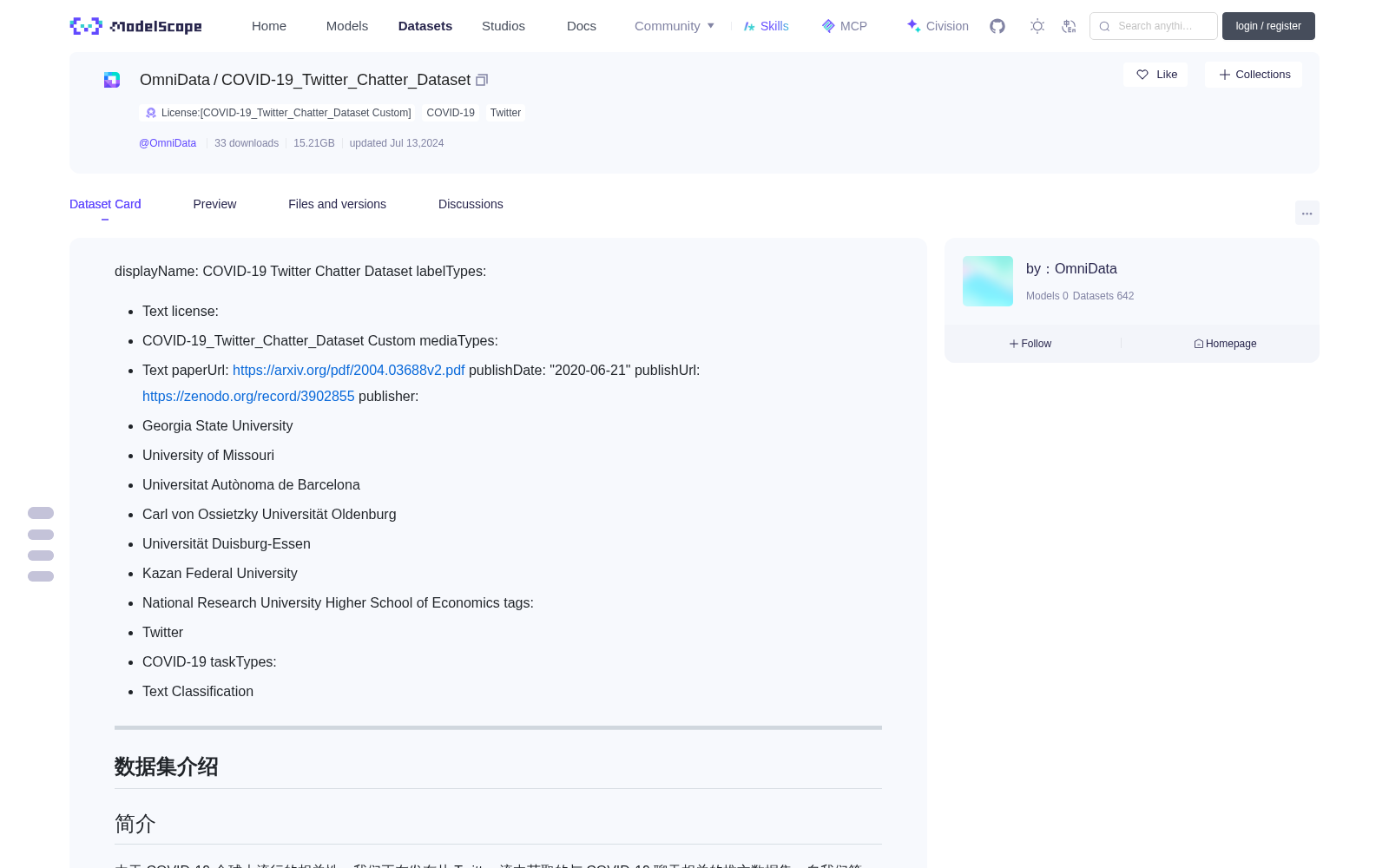This screenshot has height=868, width=1389.
Task: Click the OmniData dataset avatar icon
Action: tap(112, 80)
